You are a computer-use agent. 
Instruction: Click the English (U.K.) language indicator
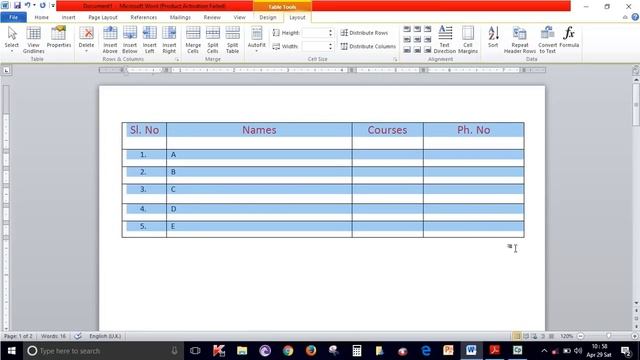pyautogui.click(x=105, y=336)
